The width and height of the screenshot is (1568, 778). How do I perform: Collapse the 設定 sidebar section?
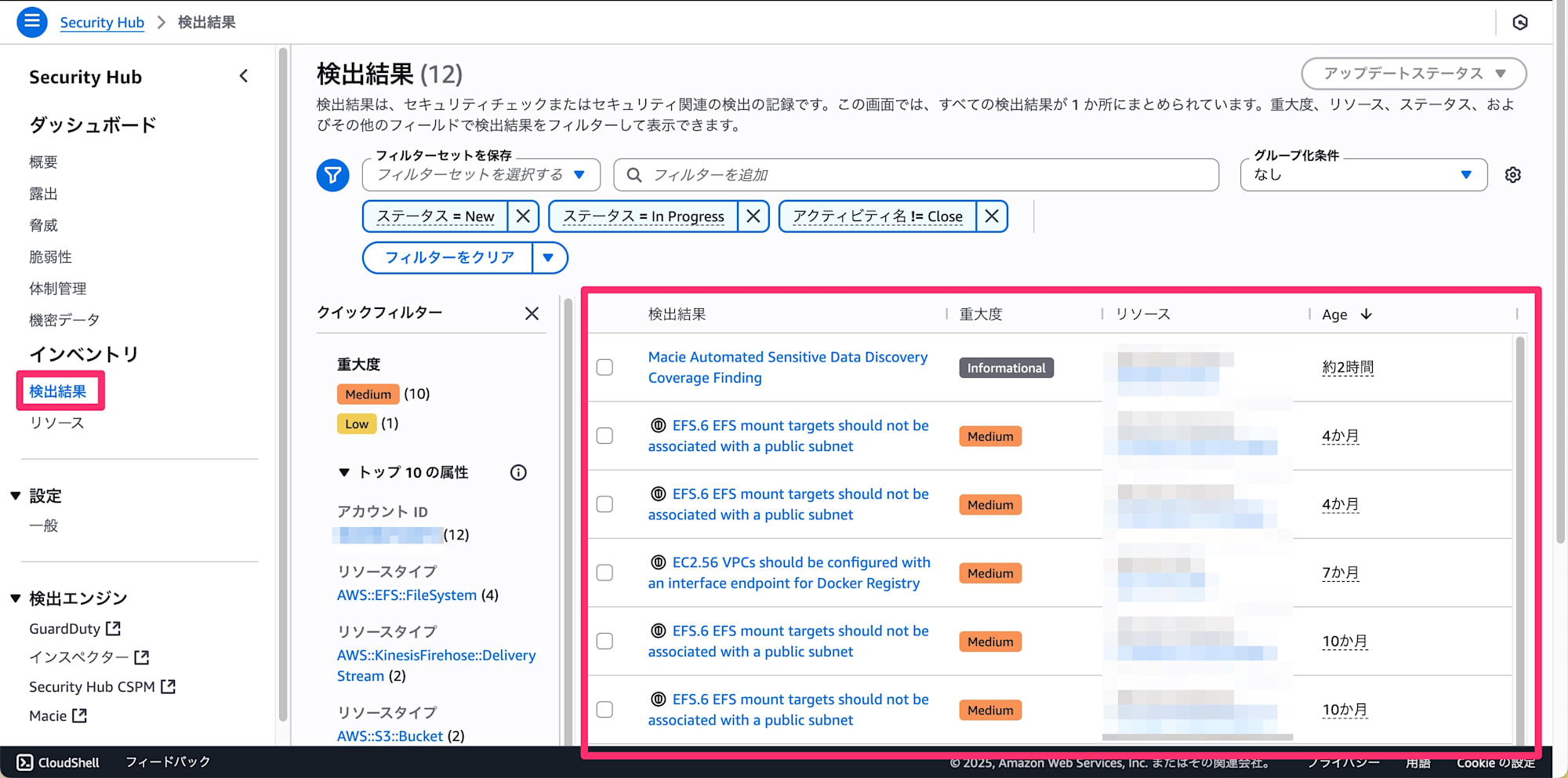tap(15, 496)
